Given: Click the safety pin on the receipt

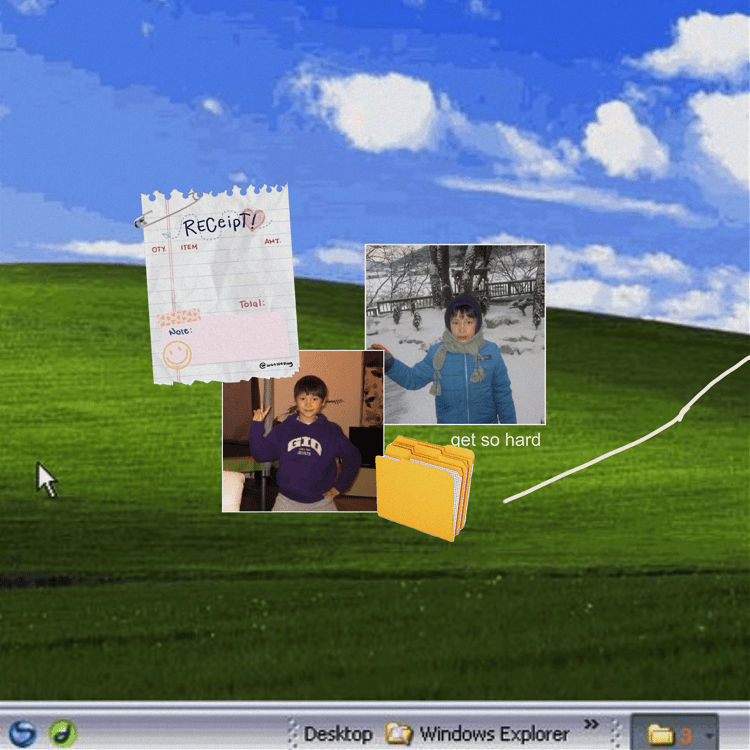Looking at the screenshot, I should pos(167,210).
